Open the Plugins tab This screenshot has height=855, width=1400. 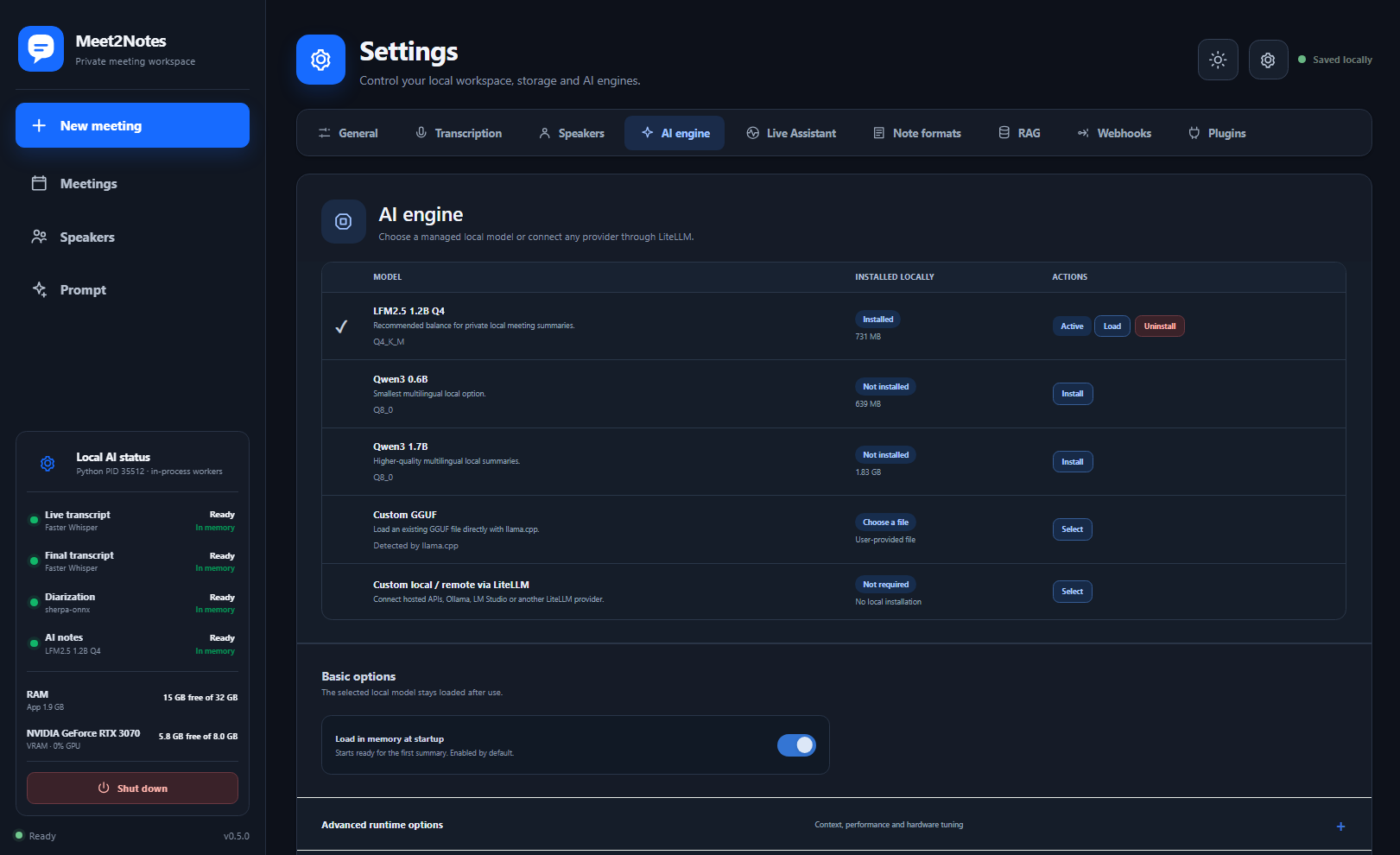pos(1217,133)
